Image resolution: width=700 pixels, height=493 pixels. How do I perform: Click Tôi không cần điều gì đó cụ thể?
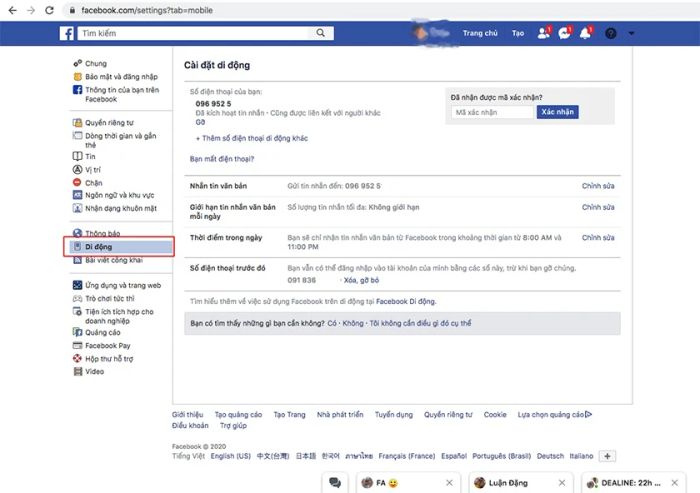[420, 323]
